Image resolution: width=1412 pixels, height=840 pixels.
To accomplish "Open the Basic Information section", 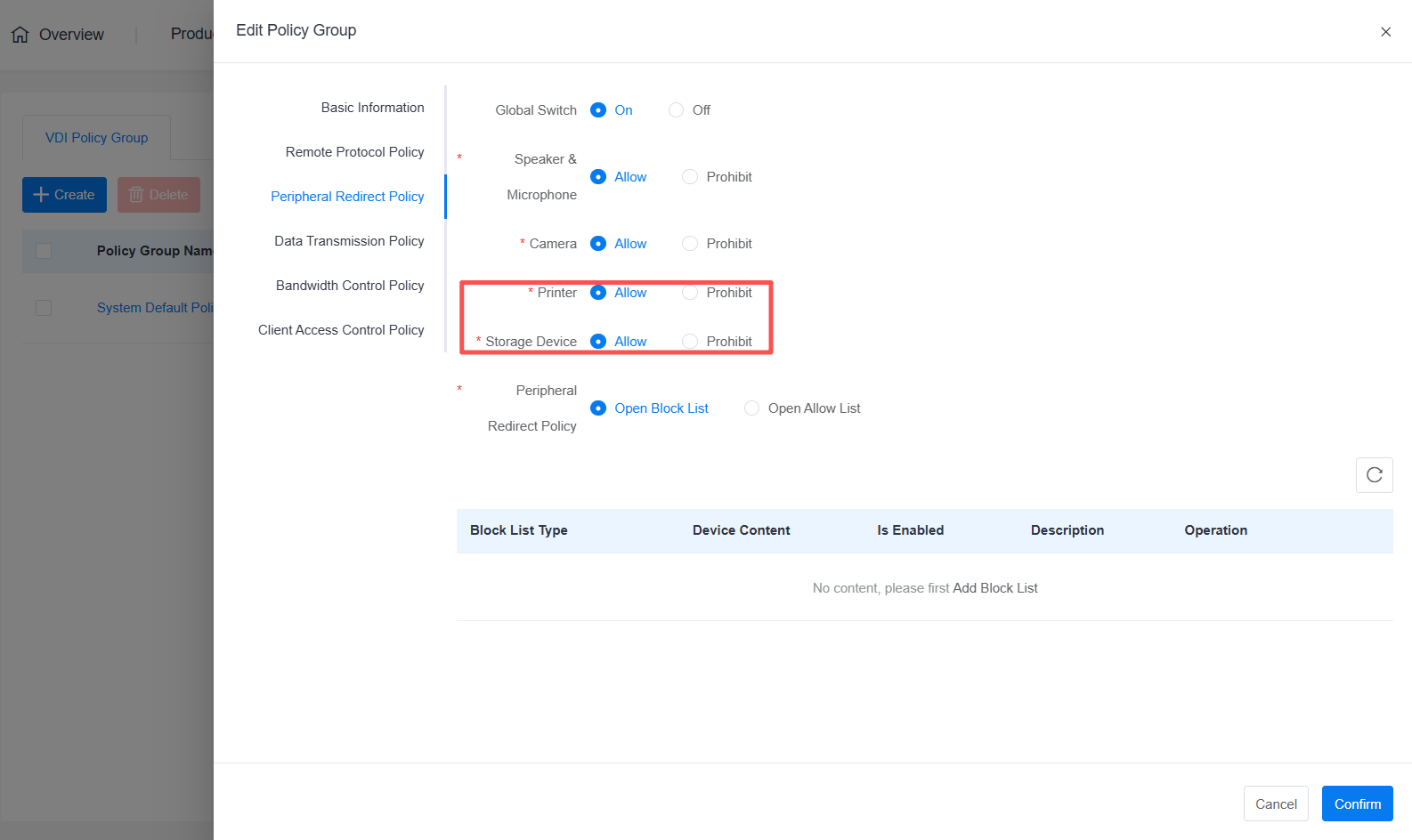I will point(372,108).
